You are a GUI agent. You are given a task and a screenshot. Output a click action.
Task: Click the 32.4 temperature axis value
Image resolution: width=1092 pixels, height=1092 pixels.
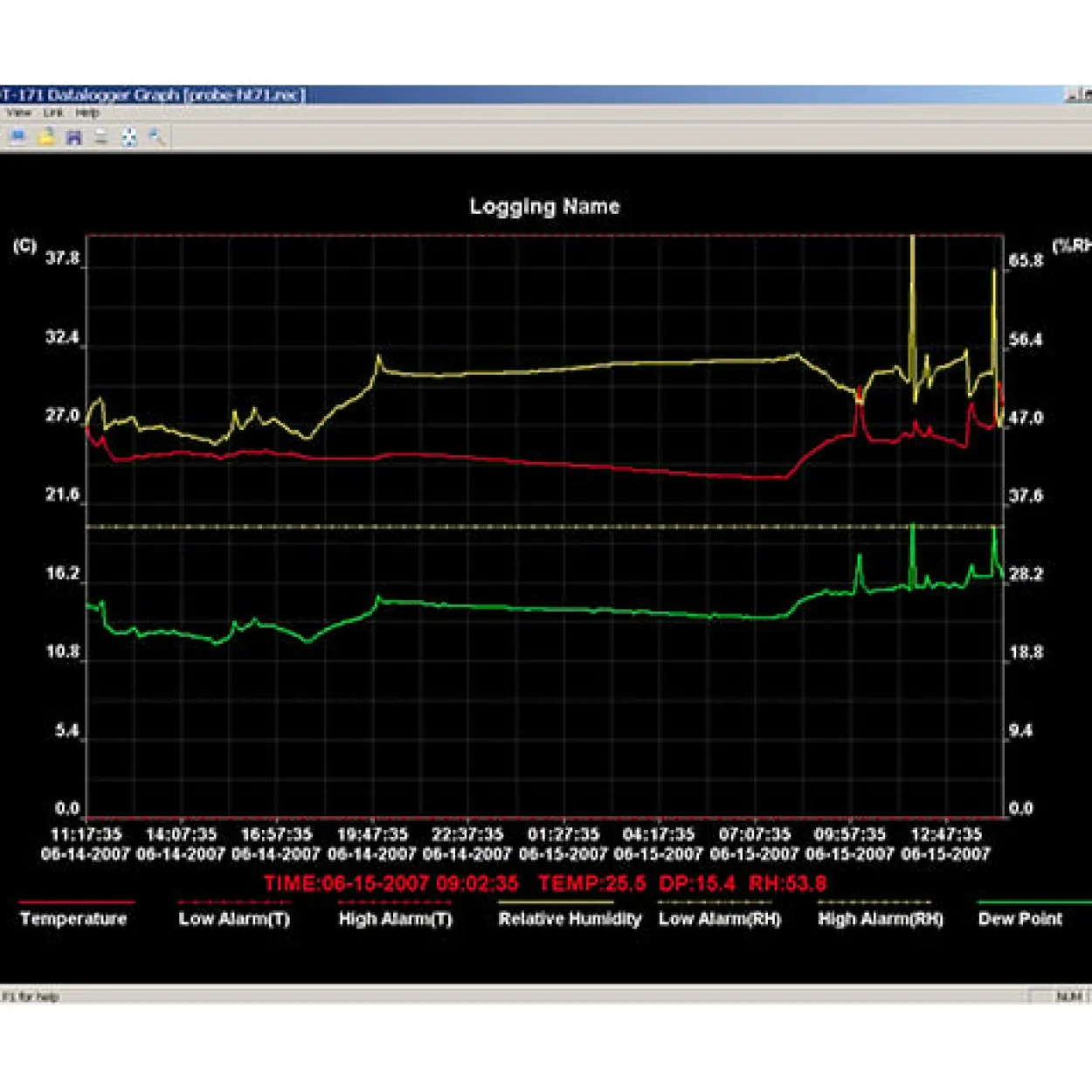[x=62, y=337]
